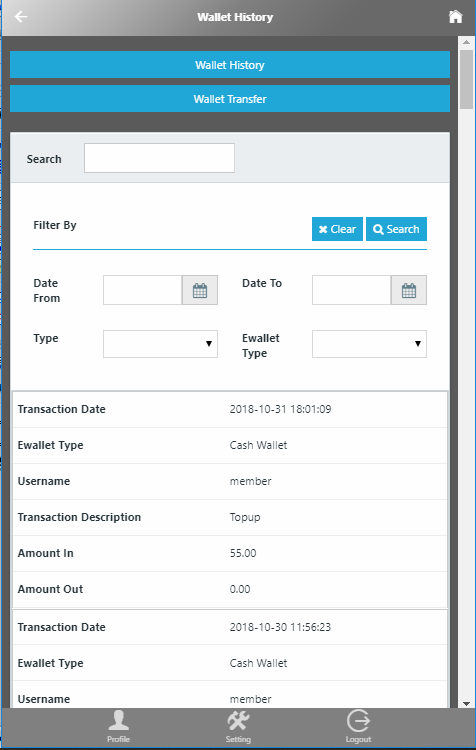Open Date To calendar picker icon
Screen dimensions: 476x750
coord(409,290)
